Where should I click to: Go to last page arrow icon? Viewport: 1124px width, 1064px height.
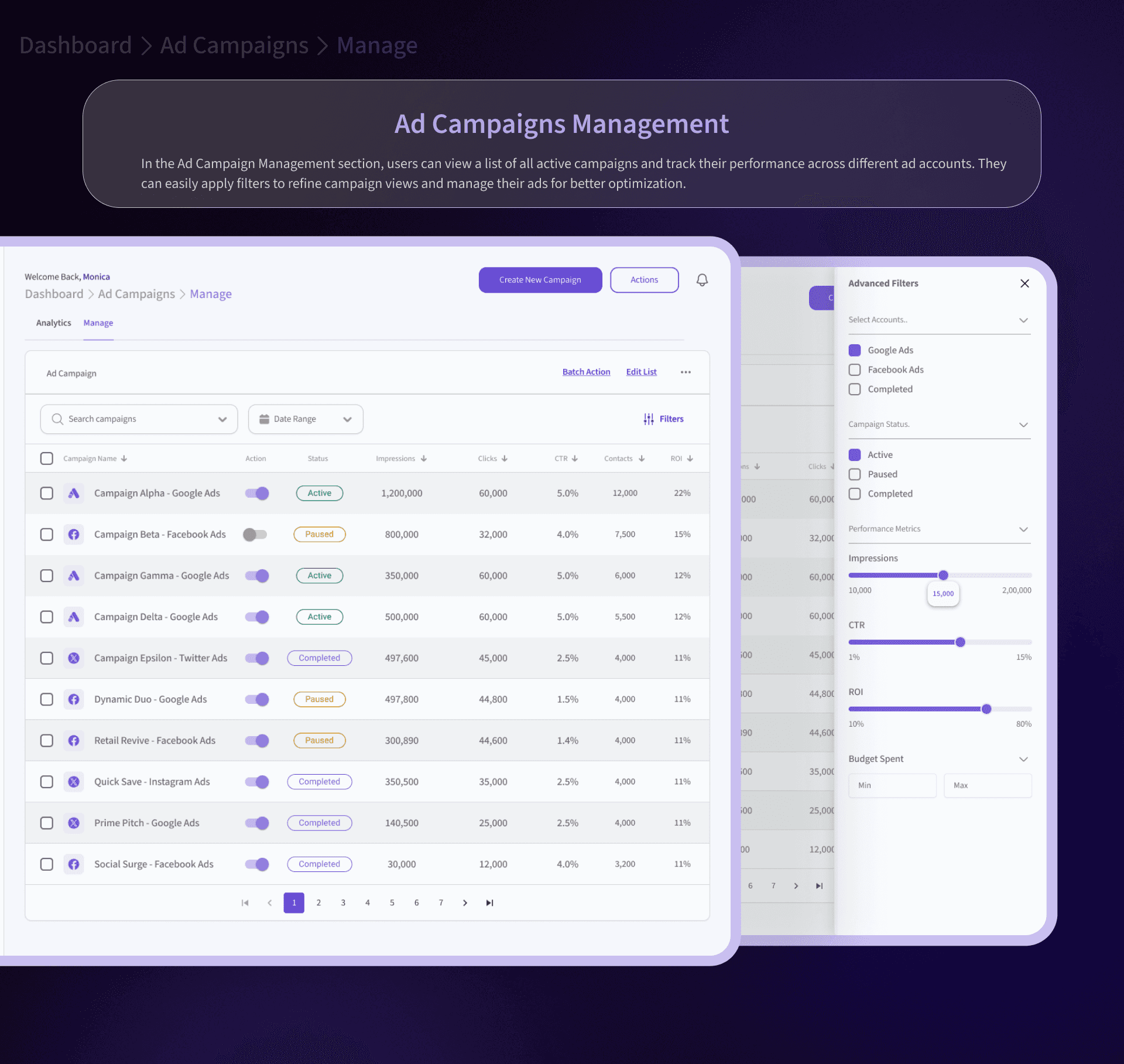pos(489,902)
